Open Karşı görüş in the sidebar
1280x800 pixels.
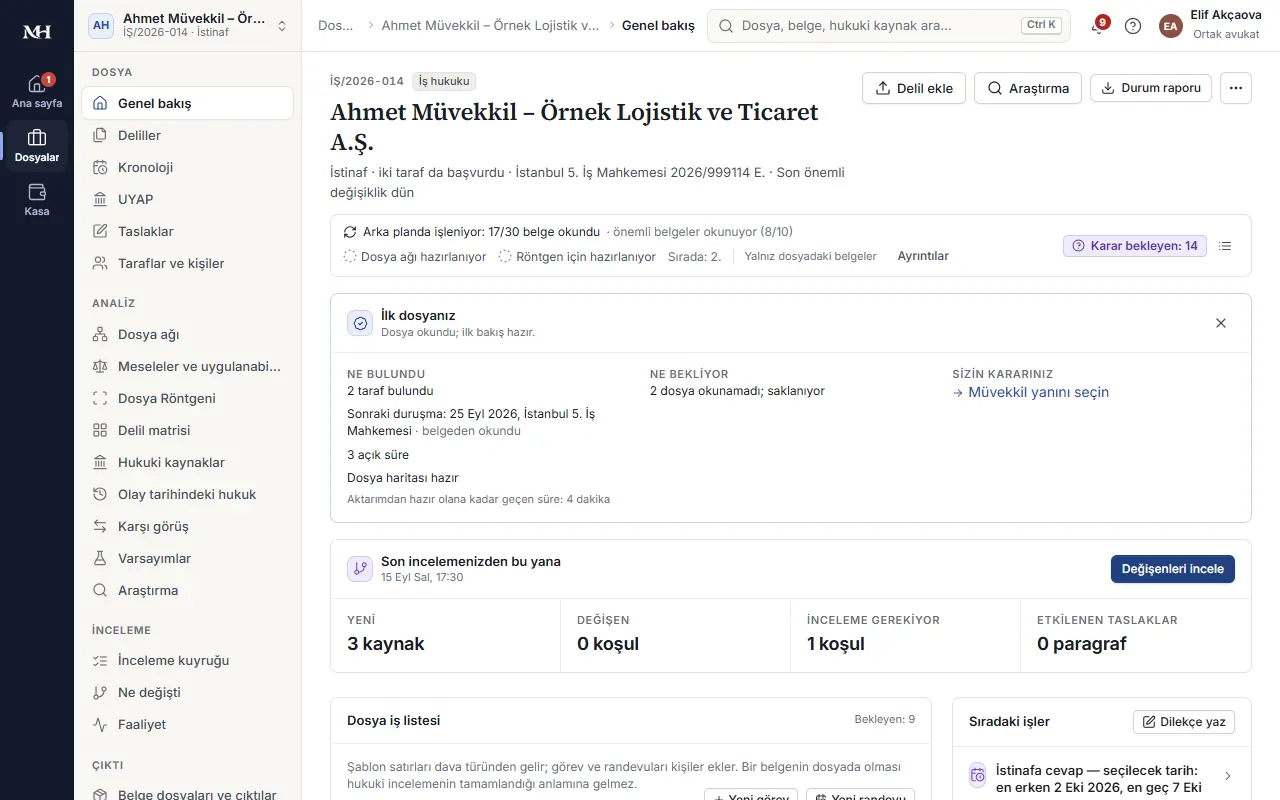pyautogui.click(x=187, y=526)
